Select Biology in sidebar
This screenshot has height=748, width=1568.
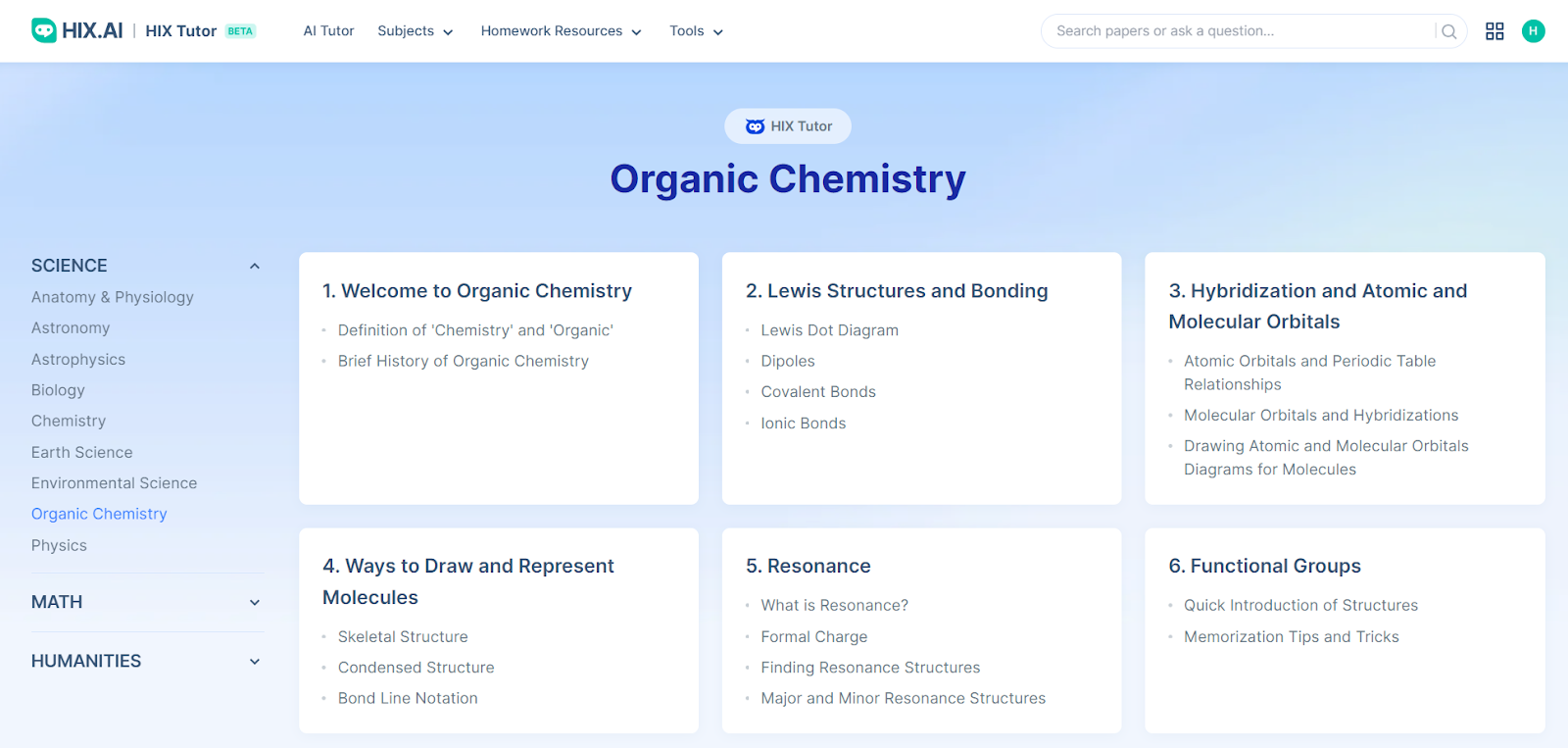click(58, 390)
